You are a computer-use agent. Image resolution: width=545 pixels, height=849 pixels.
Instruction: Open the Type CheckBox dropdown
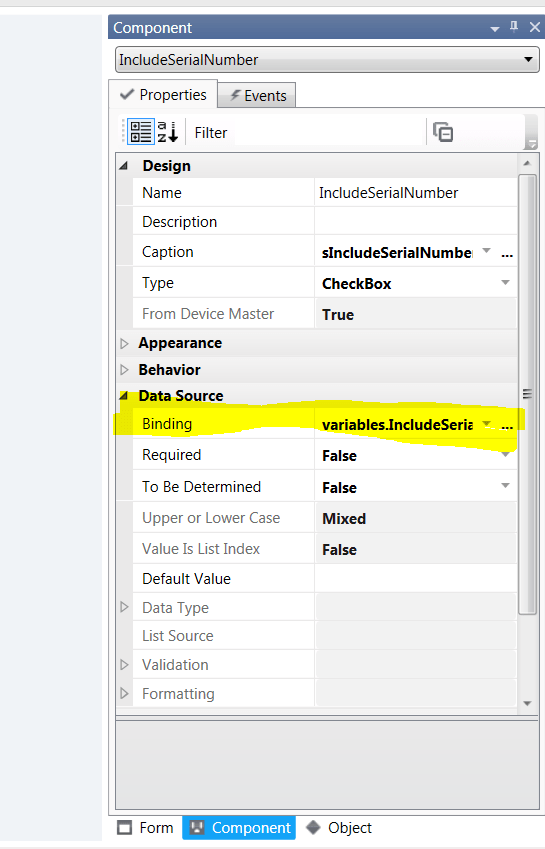(x=505, y=283)
